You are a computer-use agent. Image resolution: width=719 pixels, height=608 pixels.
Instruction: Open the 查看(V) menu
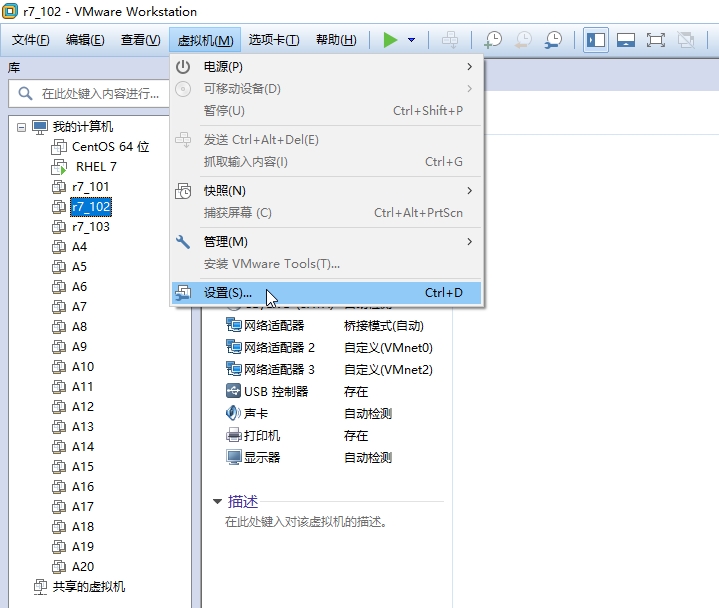[x=140, y=40]
